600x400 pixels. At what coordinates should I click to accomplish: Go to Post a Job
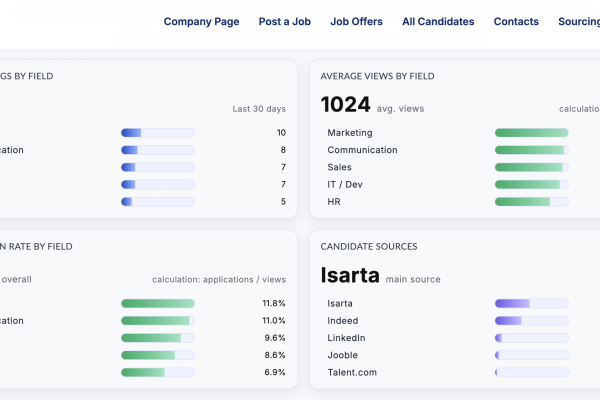point(284,21)
